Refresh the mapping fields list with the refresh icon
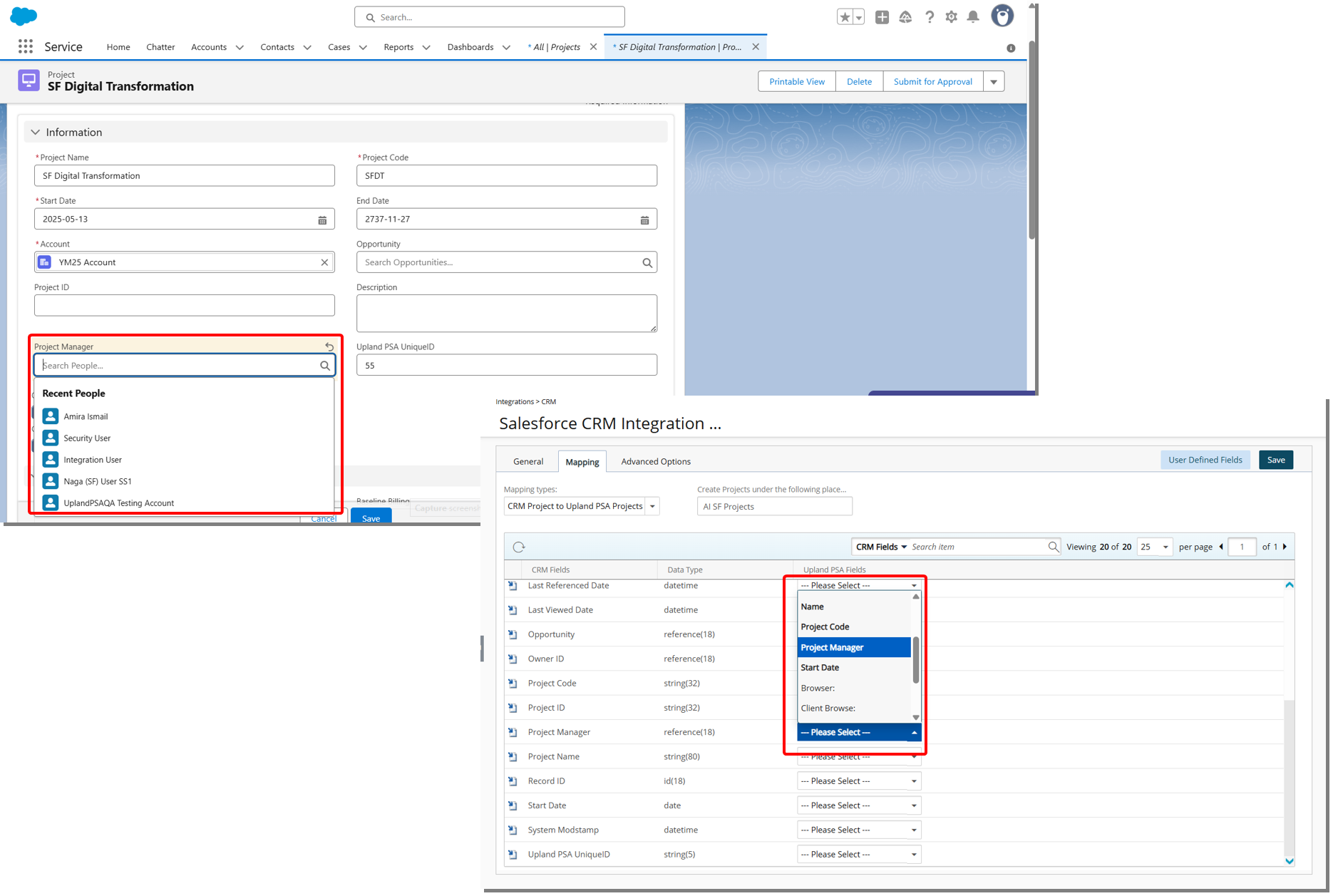The width and height of the screenshot is (1333, 896). [x=518, y=546]
